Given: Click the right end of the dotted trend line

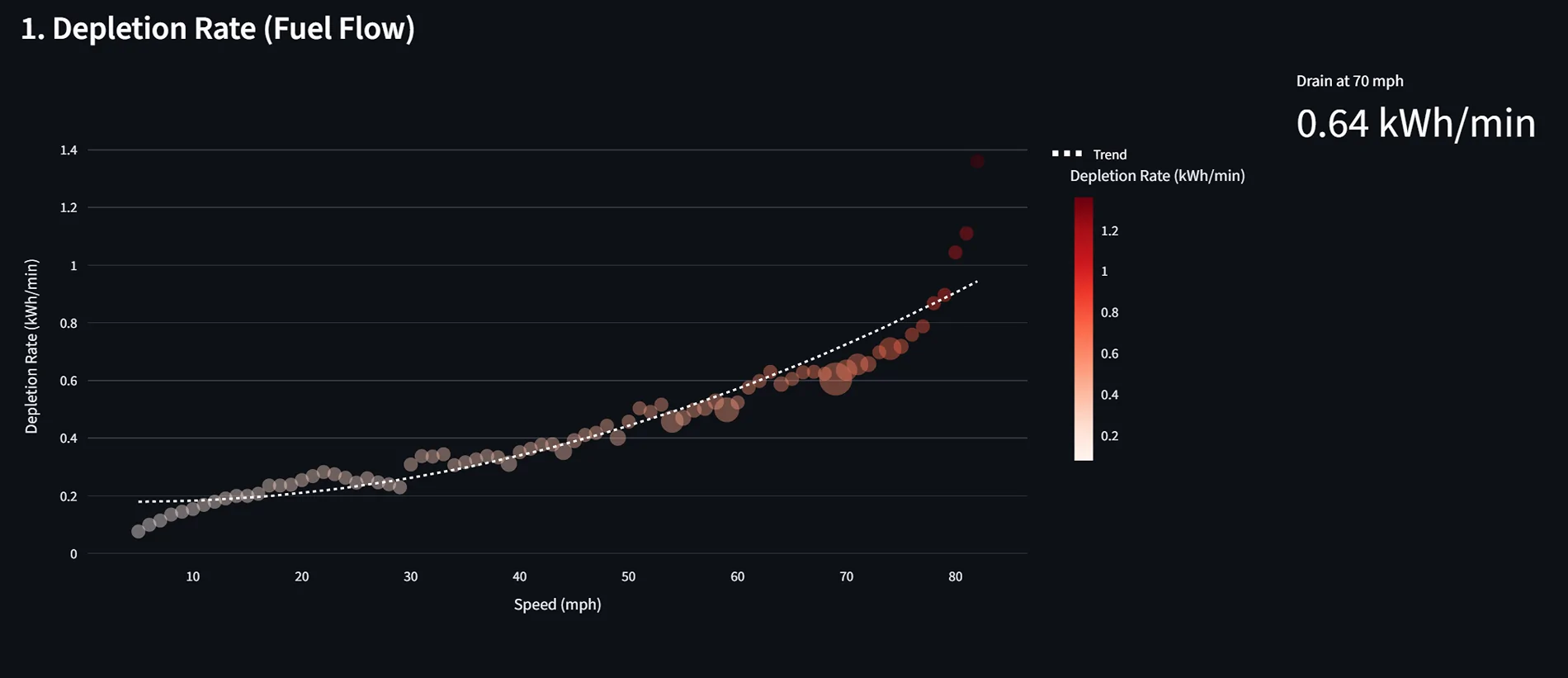Looking at the screenshot, I should [976, 282].
